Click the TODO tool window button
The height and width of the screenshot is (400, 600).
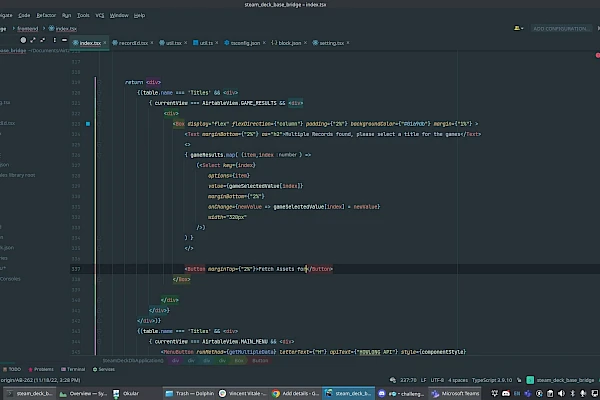(13, 369)
